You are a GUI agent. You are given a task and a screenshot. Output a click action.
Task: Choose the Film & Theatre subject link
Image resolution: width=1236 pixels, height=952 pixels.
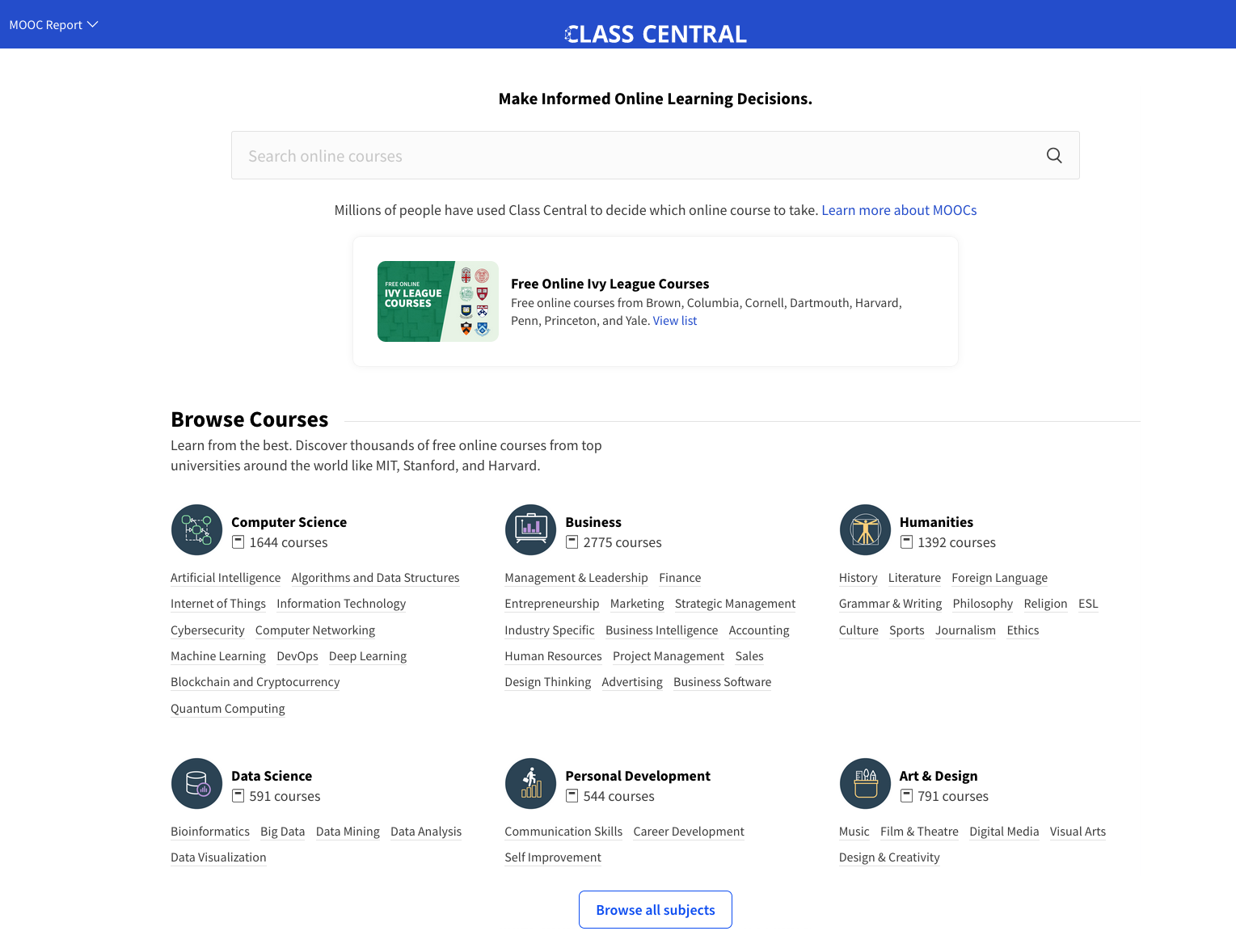pos(919,832)
